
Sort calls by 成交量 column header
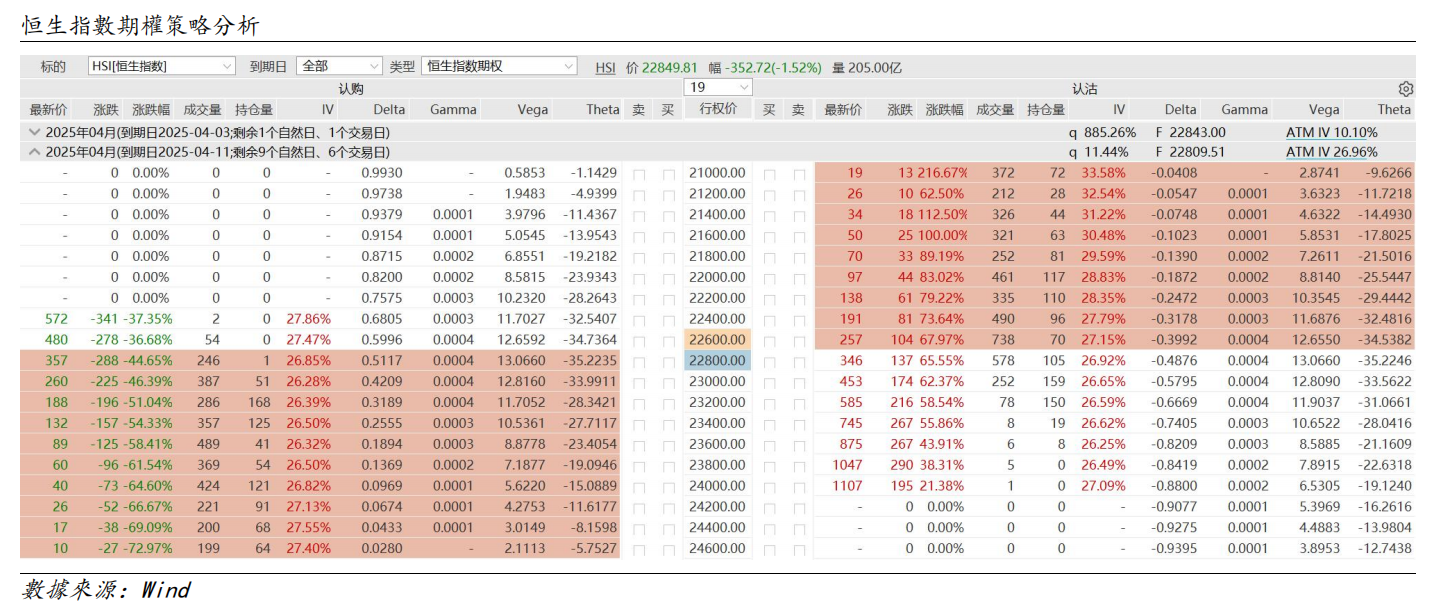tap(201, 110)
